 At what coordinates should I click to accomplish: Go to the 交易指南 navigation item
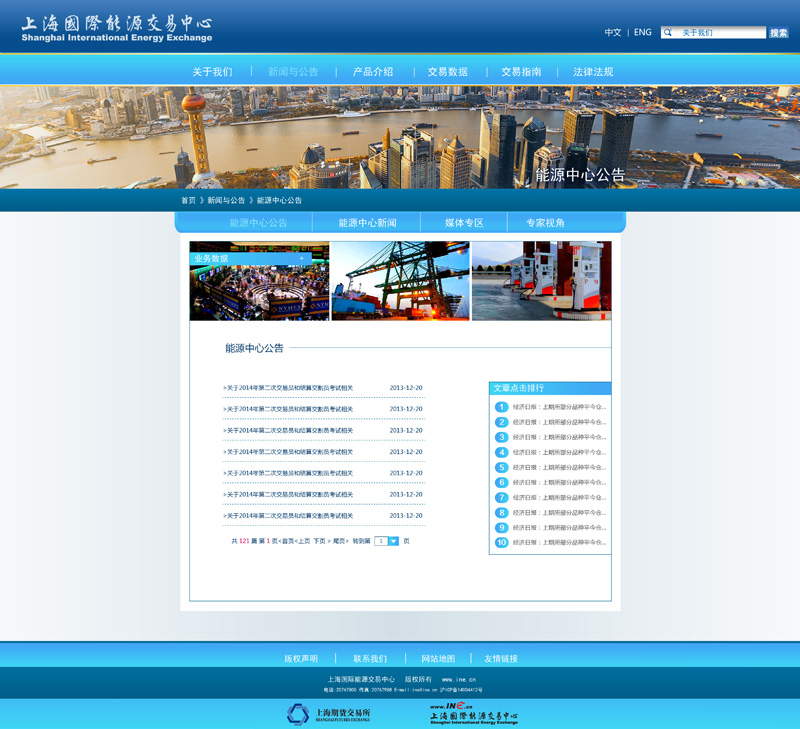521,72
